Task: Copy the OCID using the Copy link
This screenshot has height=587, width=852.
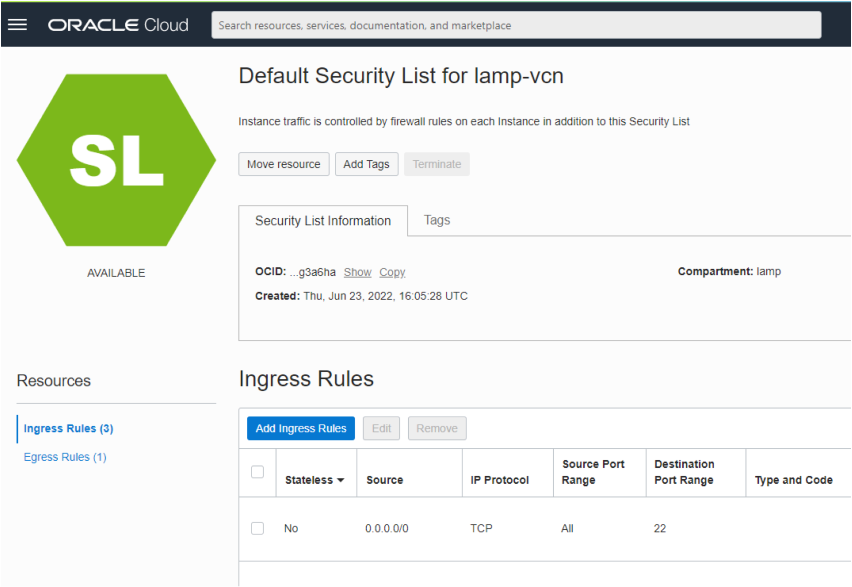Action: coord(392,271)
